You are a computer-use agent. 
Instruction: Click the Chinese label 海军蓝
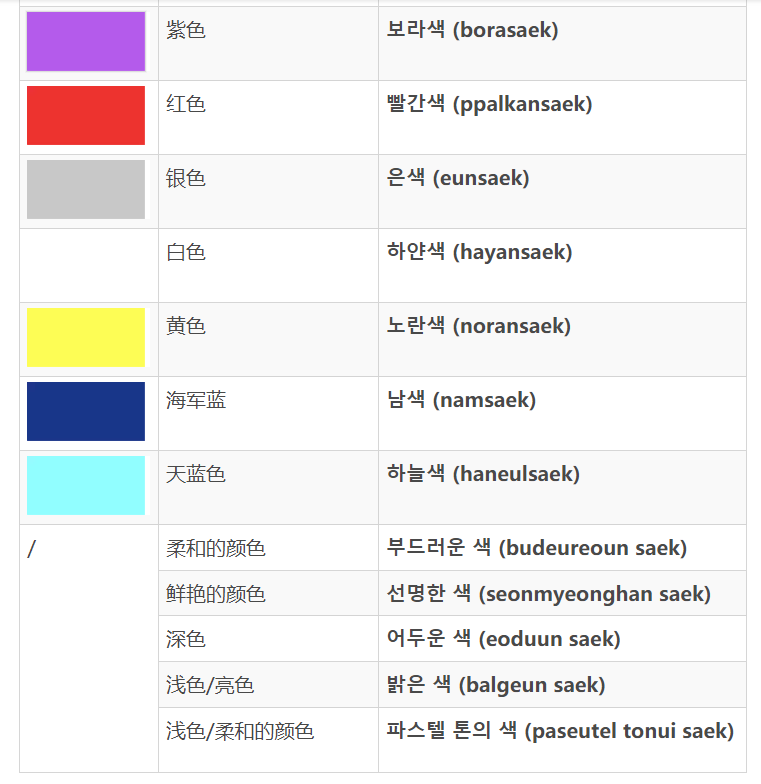196,400
